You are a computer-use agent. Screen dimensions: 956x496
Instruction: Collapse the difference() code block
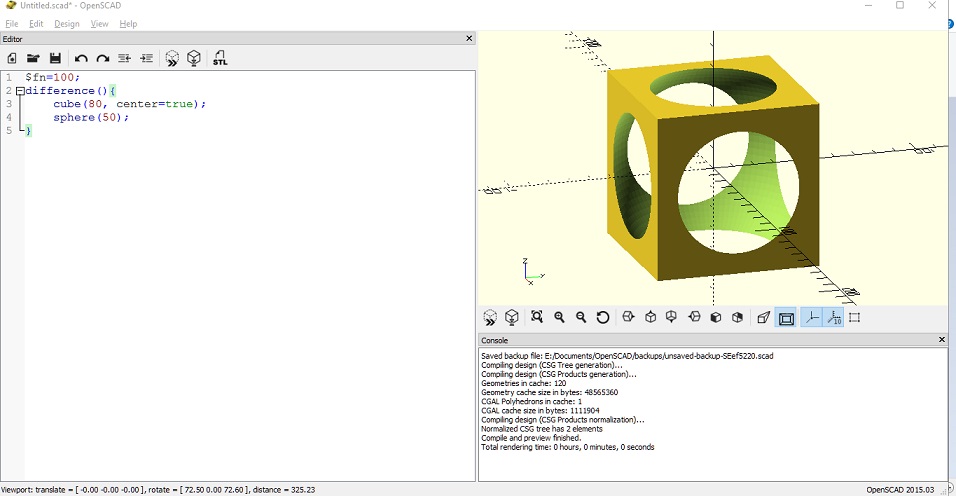click(20, 91)
